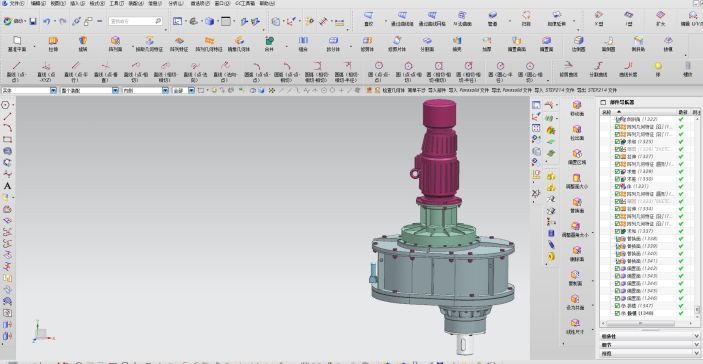Open the 启动 (Start) dropdown
This screenshot has width=703, height=364.
[14, 21]
